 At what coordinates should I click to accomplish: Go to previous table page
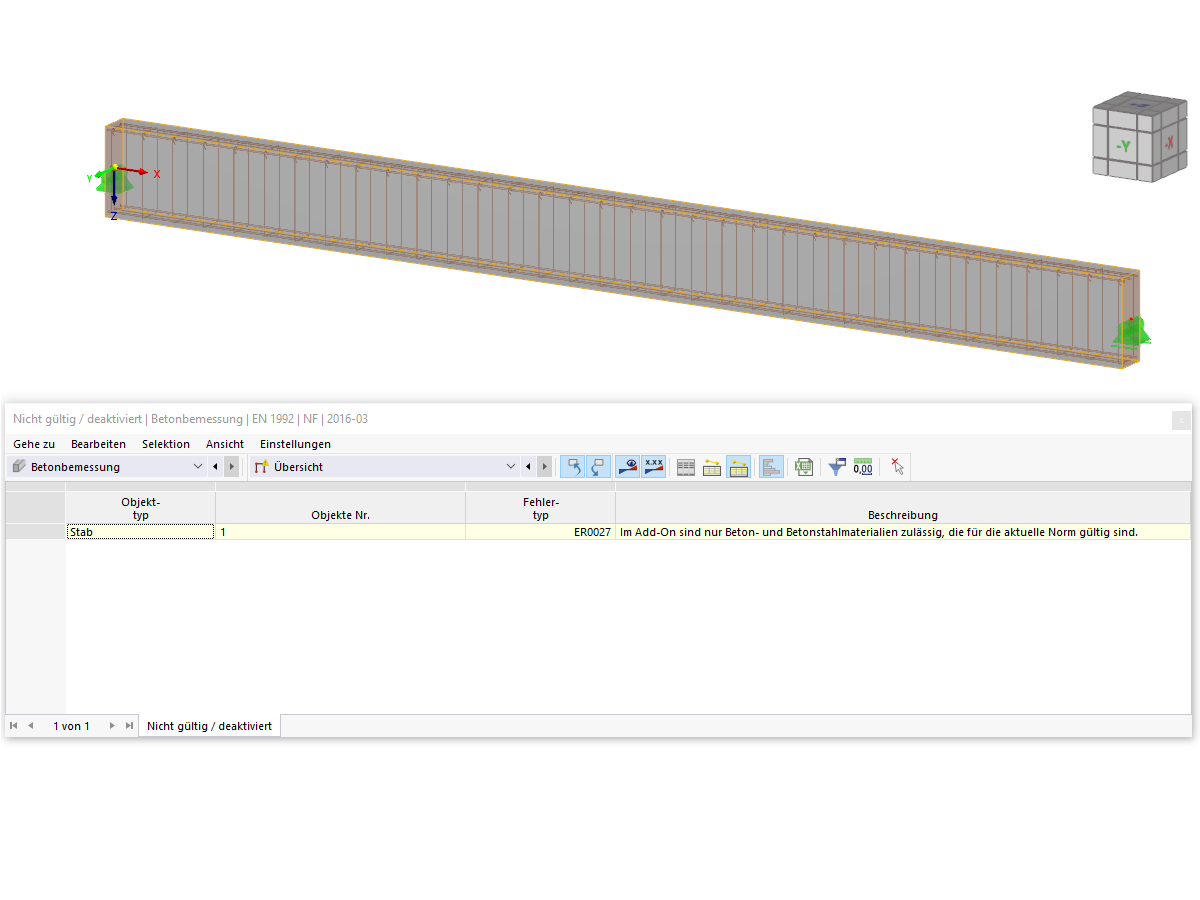pyautogui.click(x=30, y=726)
